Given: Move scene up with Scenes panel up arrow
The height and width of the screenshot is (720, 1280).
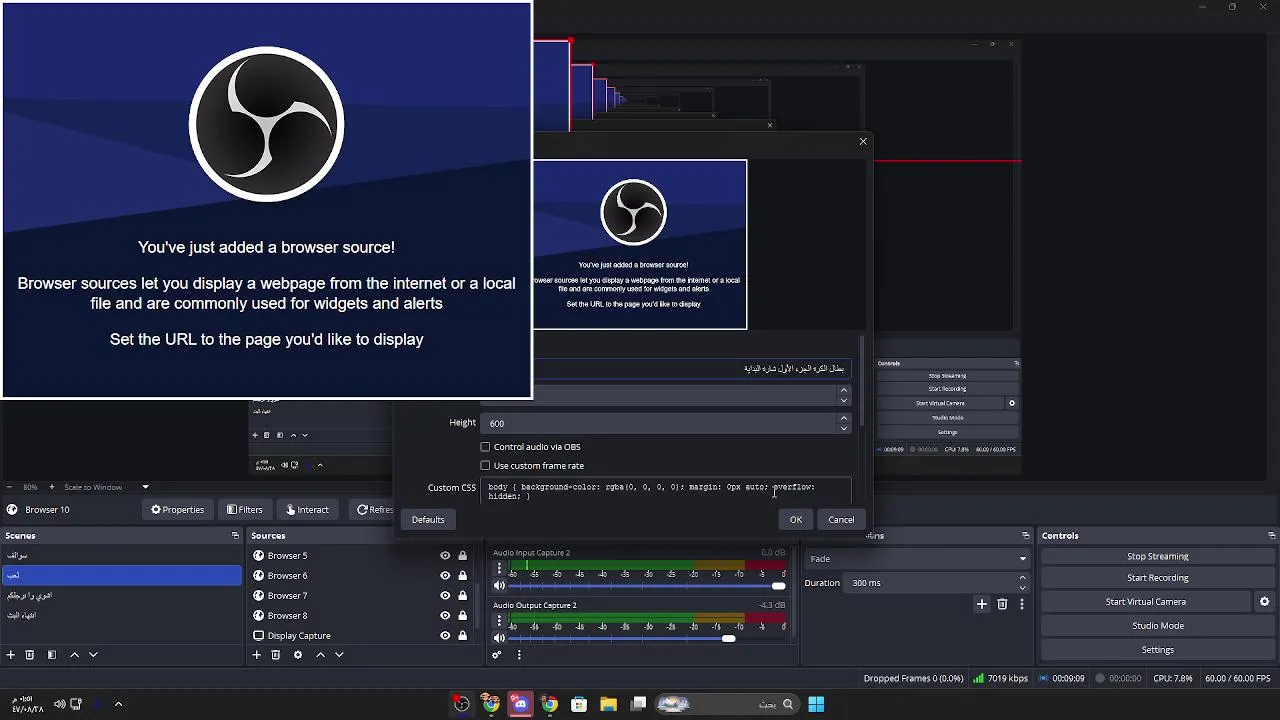Looking at the screenshot, I should coord(74,655).
